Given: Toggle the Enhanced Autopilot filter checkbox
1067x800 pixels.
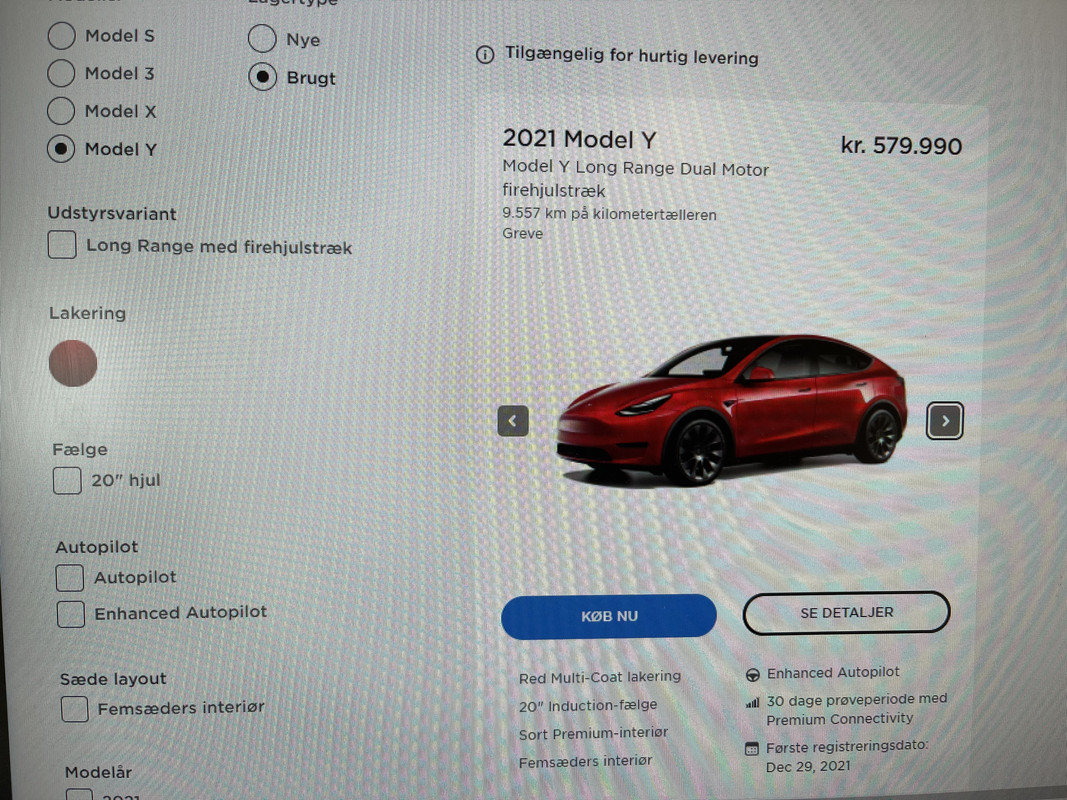Looking at the screenshot, I should (x=71, y=614).
